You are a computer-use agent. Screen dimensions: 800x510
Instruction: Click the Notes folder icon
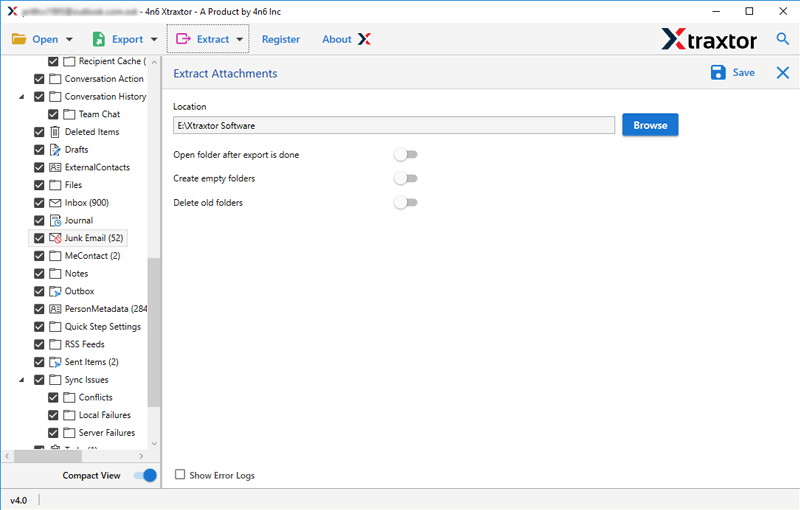click(55, 274)
